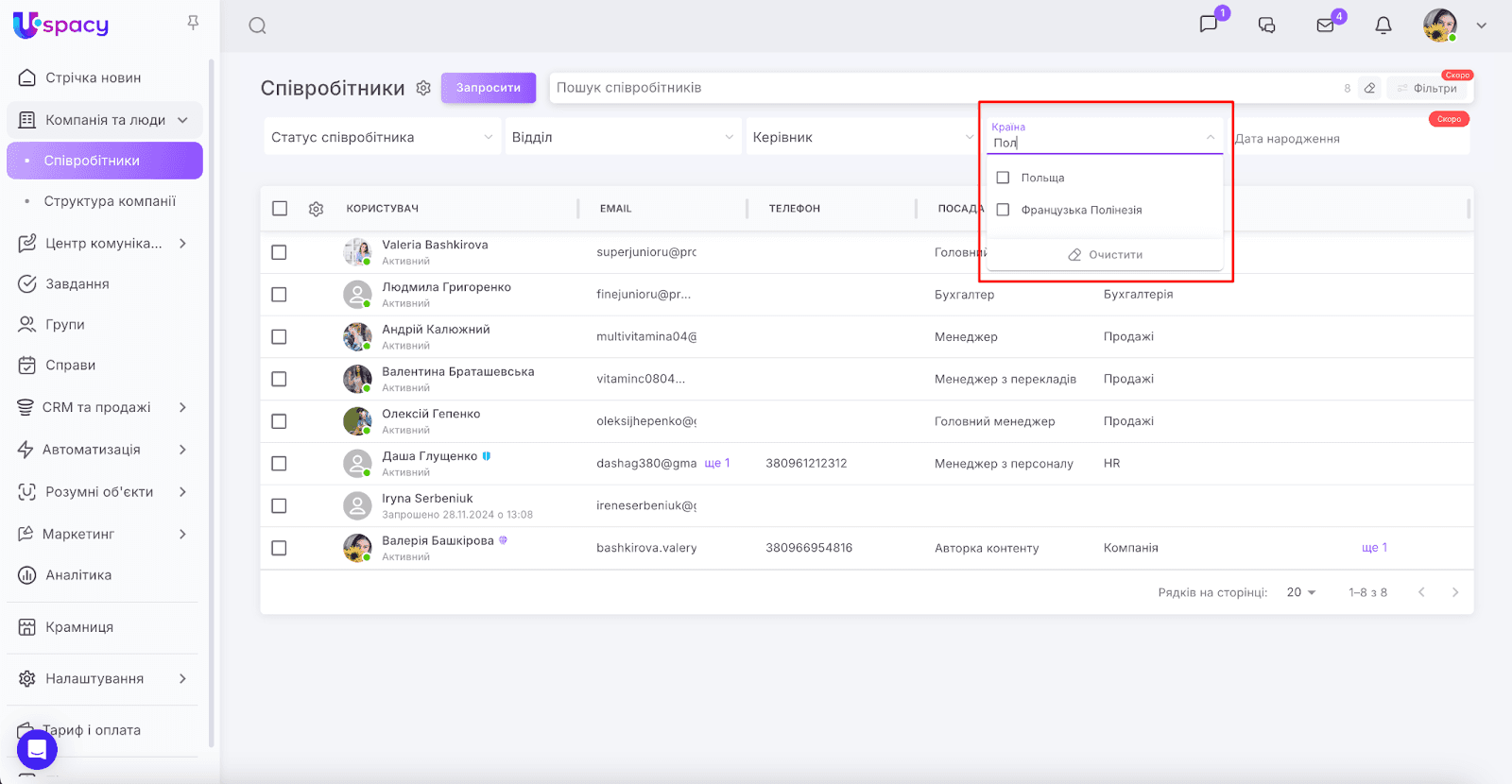
Task: Click the Запросити button
Action: pyautogui.click(x=488, y=88)
